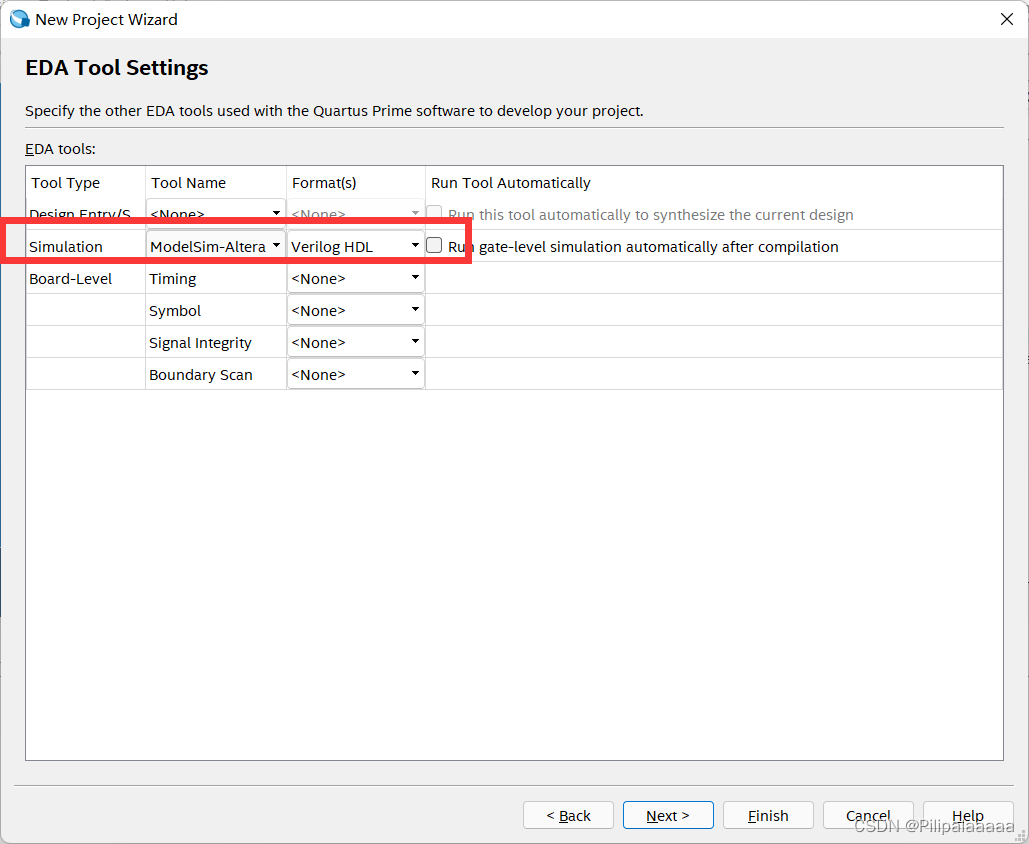Open Help for the wizard

[968, 815]
